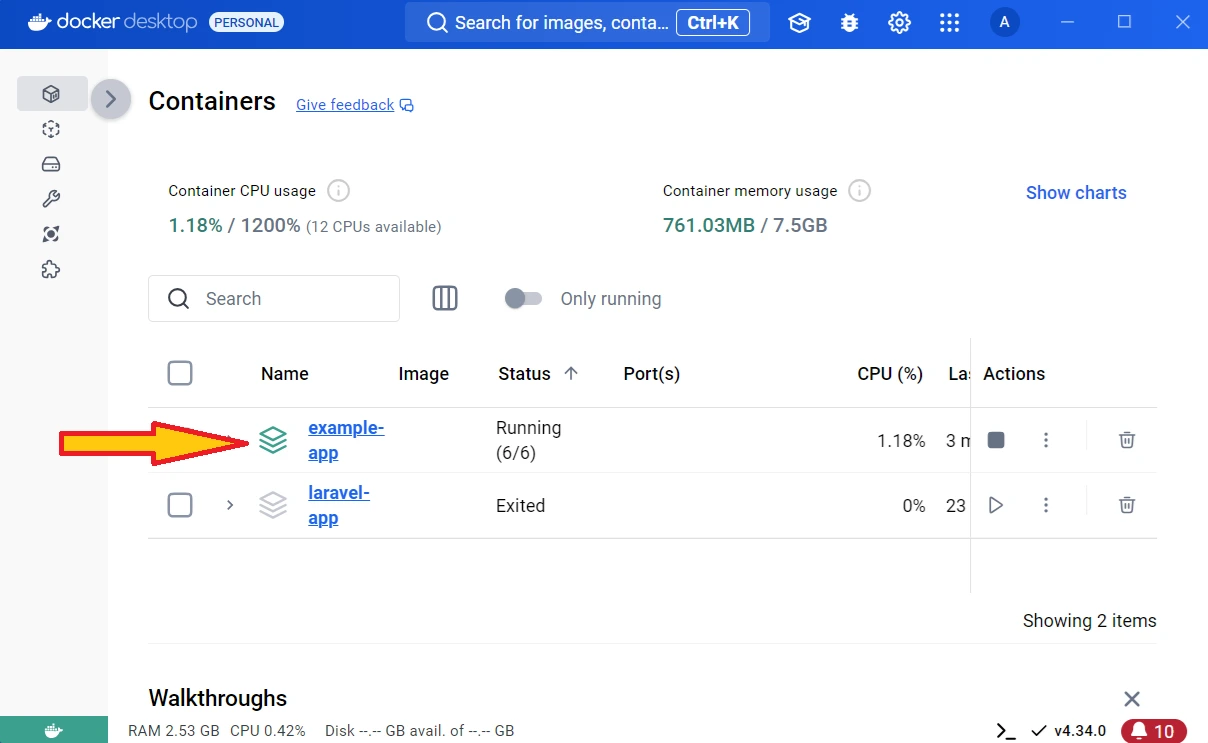Show info about Container memory usage
1208x743 pixels.
(x=859, y=191)
